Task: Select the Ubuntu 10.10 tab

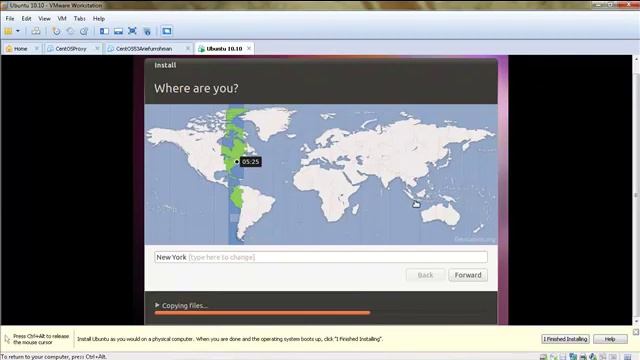Action: pos(224,49)
